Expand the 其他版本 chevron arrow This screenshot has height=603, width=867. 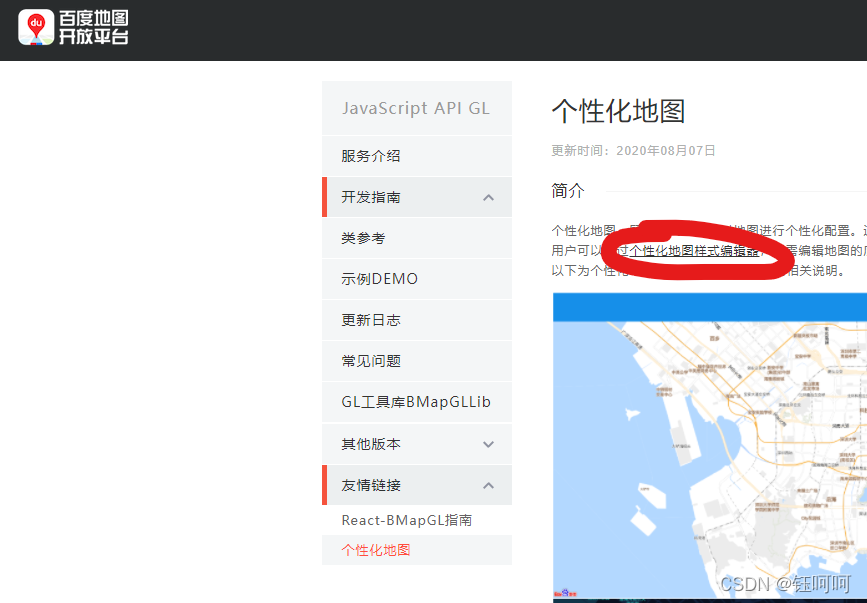pyautogui.click(x=488, y=444)
